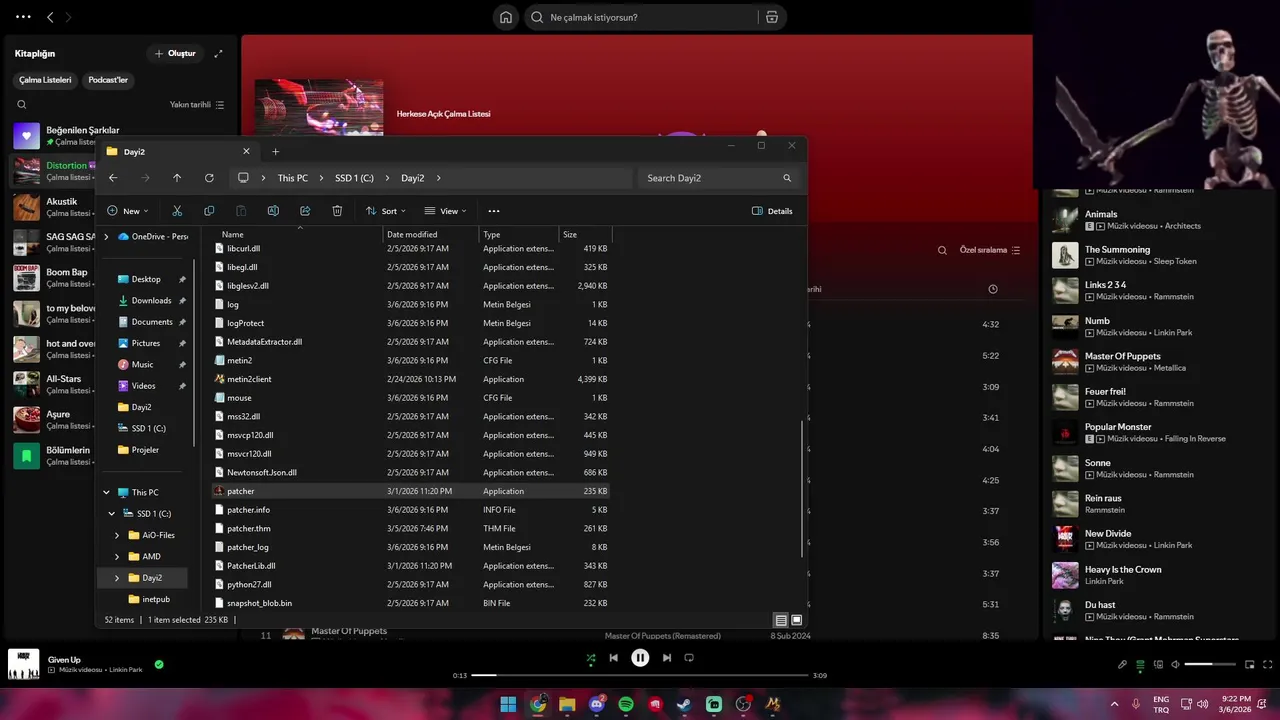Switch Explorer to large thumbnails view

pyautogui.click(x=797, y=620)
